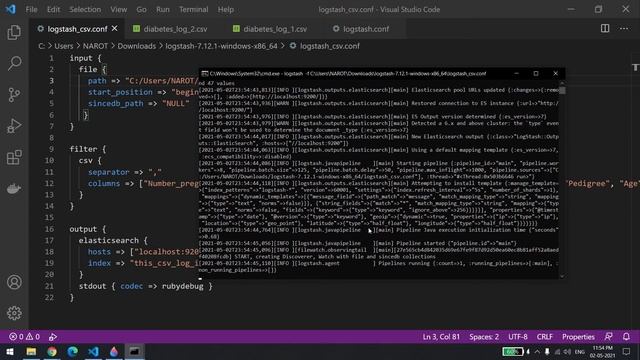Click the ENG input language indicator
Screen dimensions: 640x360
[x=580, y=351]
